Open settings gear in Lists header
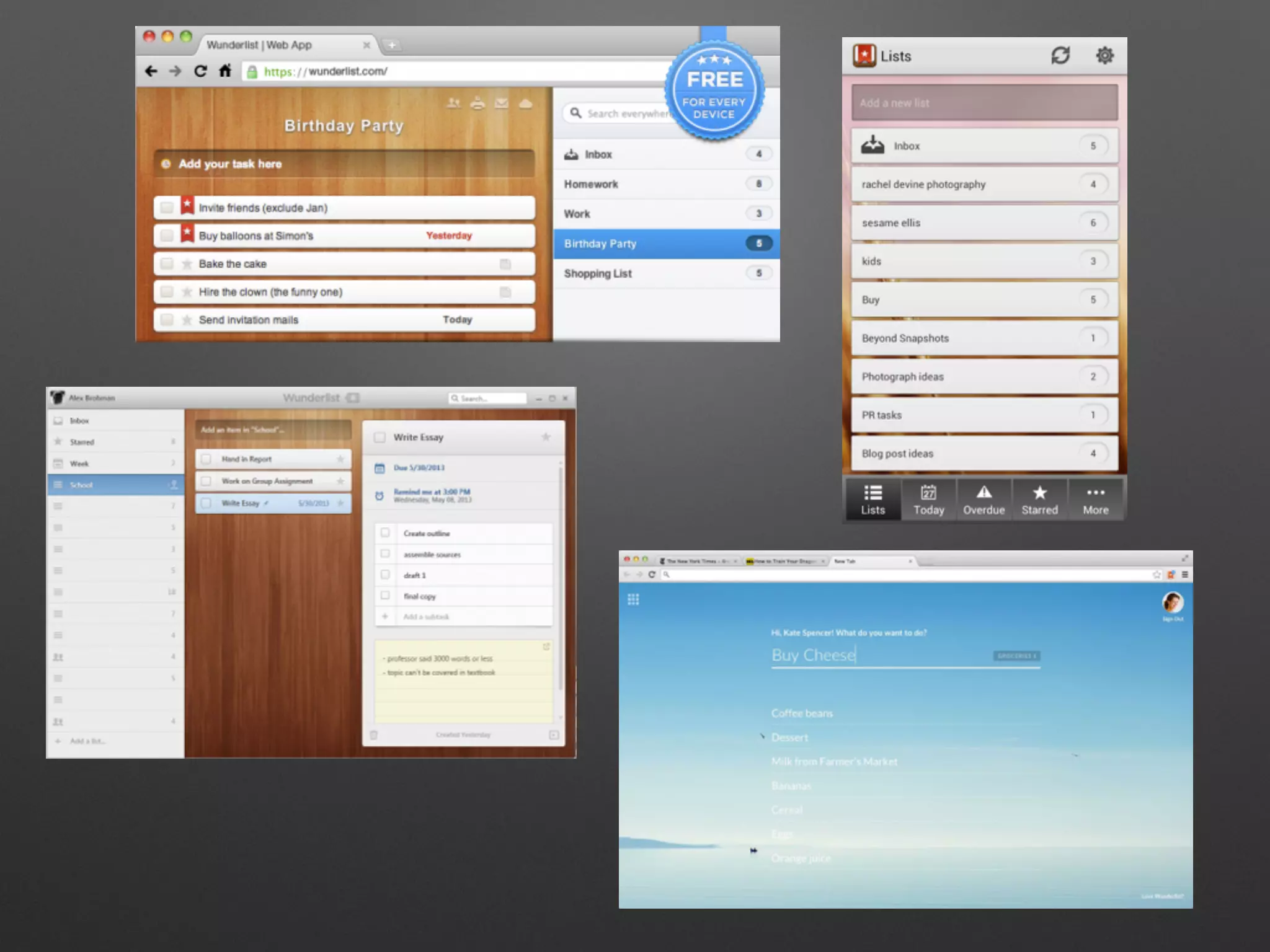The image size is (1270, 952). (x=1104, y=56)
